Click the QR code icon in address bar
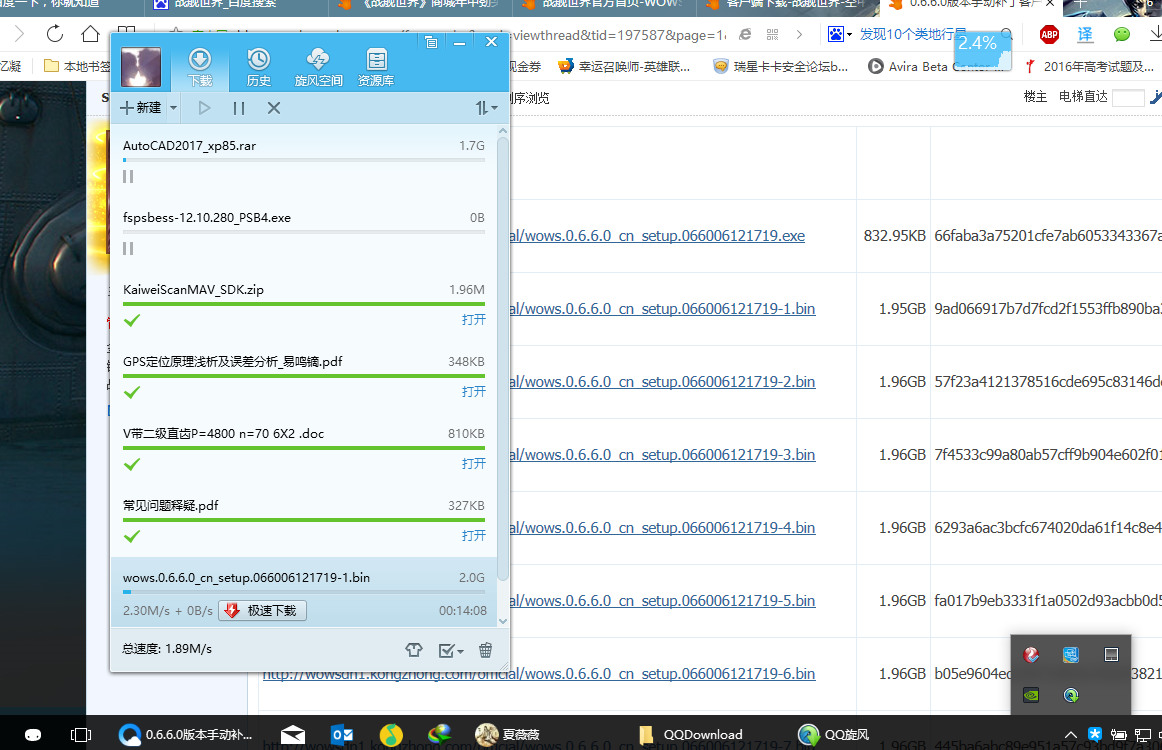This screenshot has width=1162, height=750. pyautogui.click(x=773, y=34)
